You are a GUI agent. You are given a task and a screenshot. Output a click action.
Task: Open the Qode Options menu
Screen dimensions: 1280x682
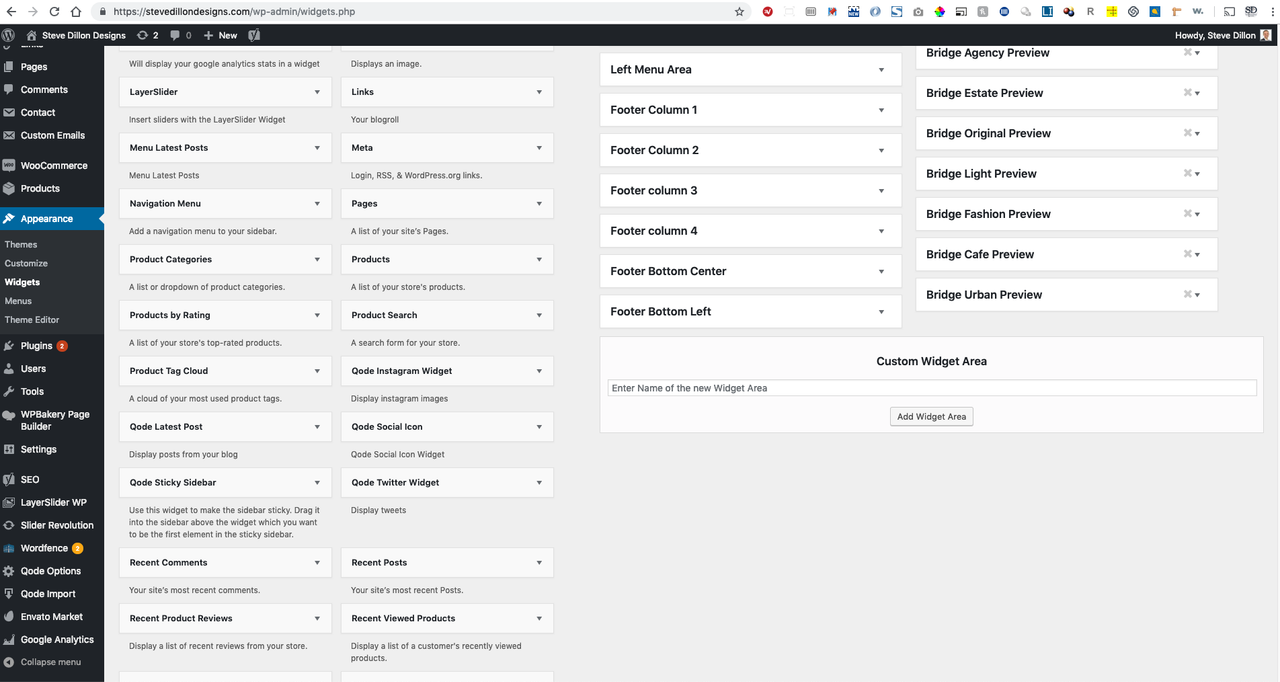52,571
